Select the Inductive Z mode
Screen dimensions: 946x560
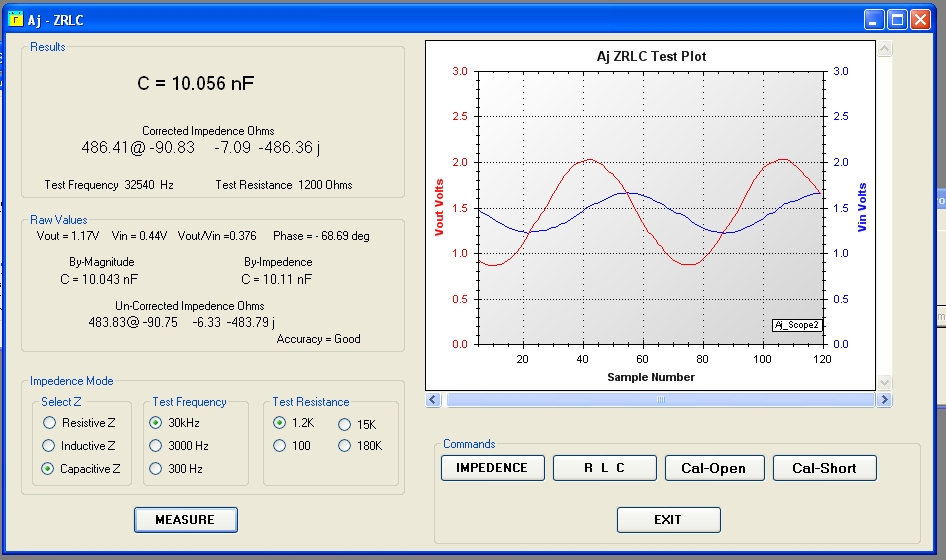coord(78,445)
